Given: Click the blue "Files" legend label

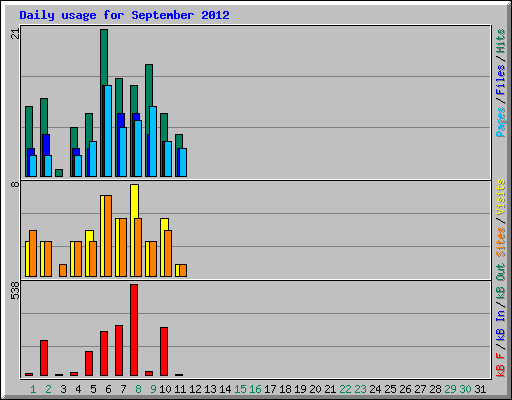Looking at the screenshot, I should click(x=500, y=80).
